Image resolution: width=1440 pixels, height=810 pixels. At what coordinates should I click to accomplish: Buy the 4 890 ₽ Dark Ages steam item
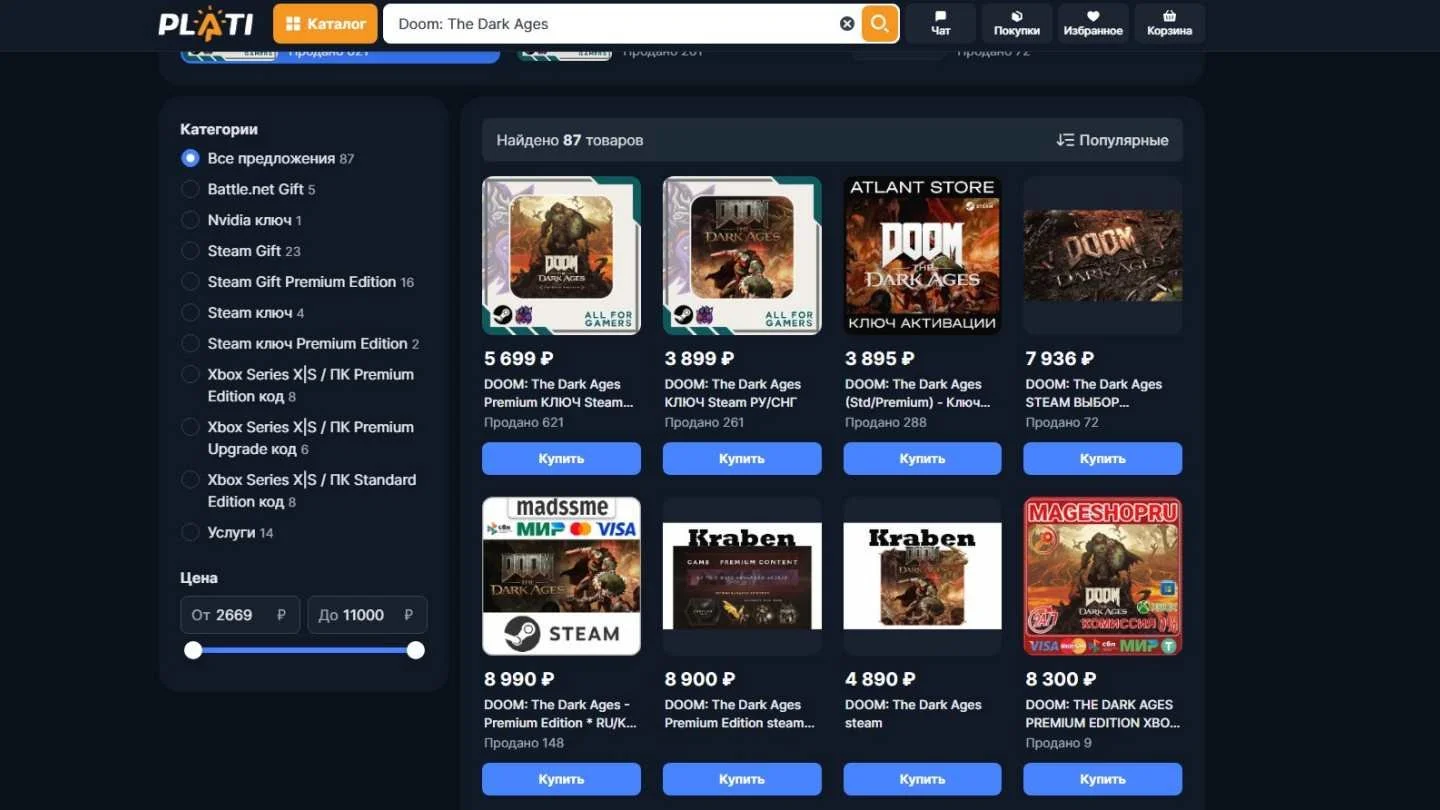click(x=922, y=779)
